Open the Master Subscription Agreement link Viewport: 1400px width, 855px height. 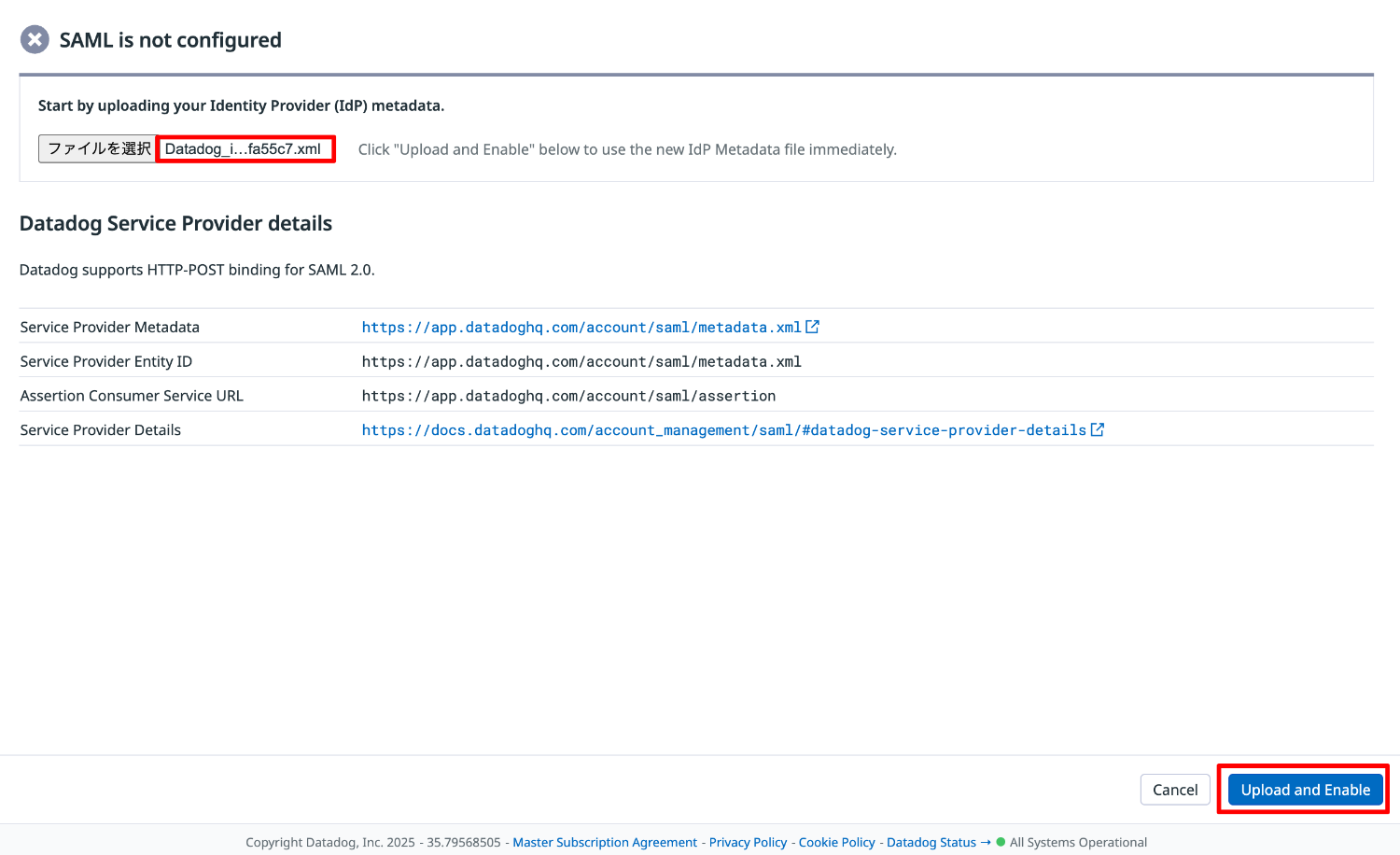click(605, 842)
